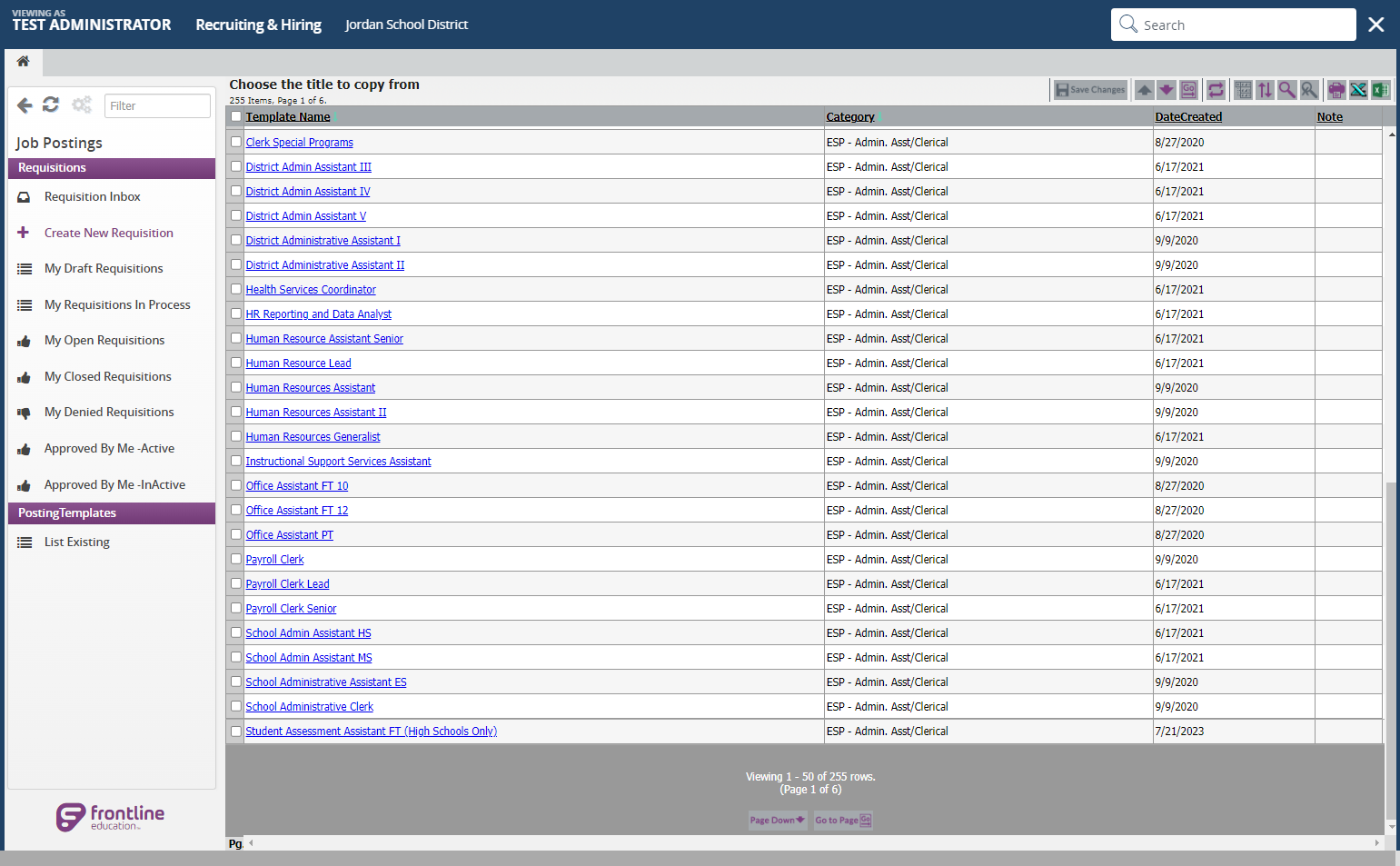Refresh the sidebar with the circular arrows icon
1400x866 pixels.
pyautogui.click(x=51, y=105)
